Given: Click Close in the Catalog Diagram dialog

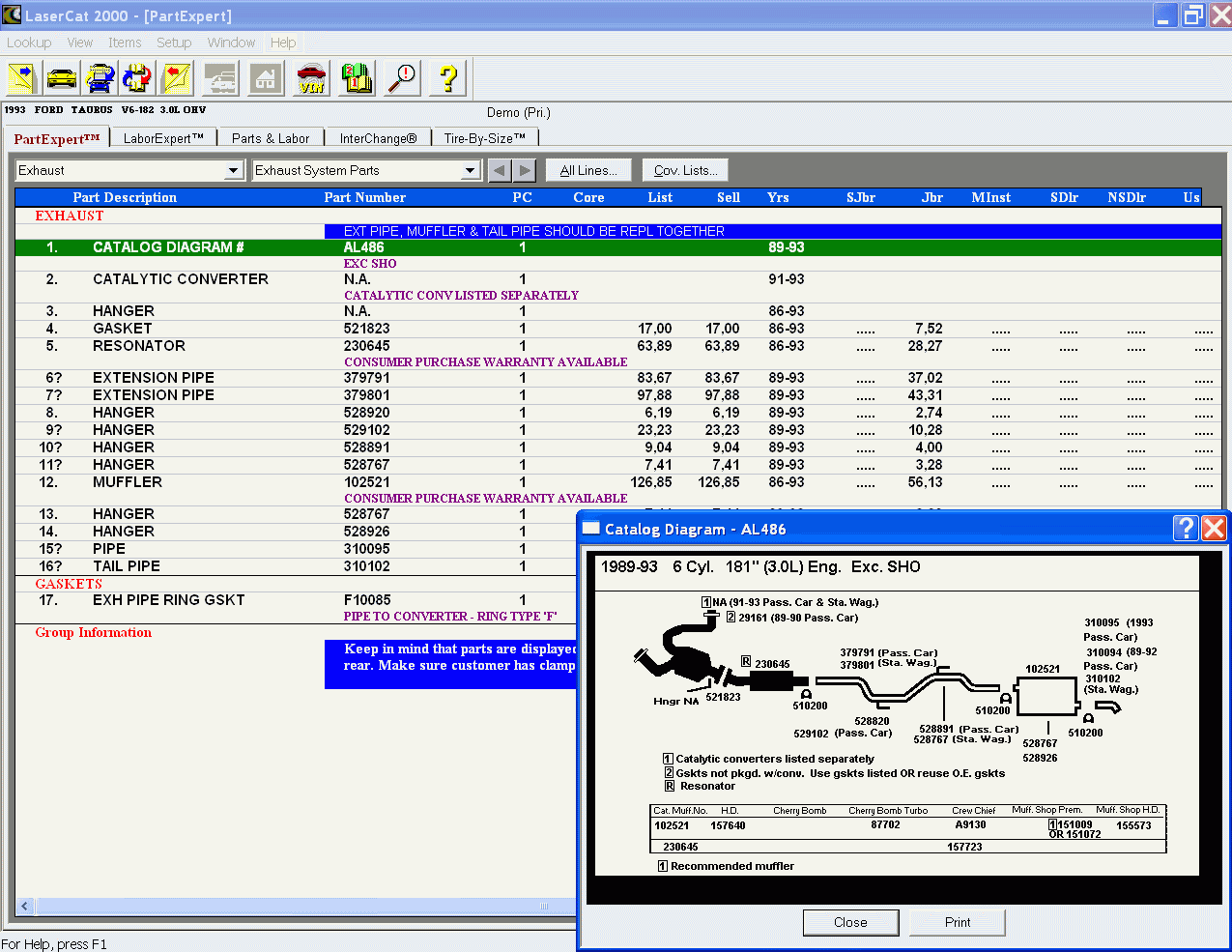Looking at the screenshot, I should pyautogui.click(x=850, y=923).
